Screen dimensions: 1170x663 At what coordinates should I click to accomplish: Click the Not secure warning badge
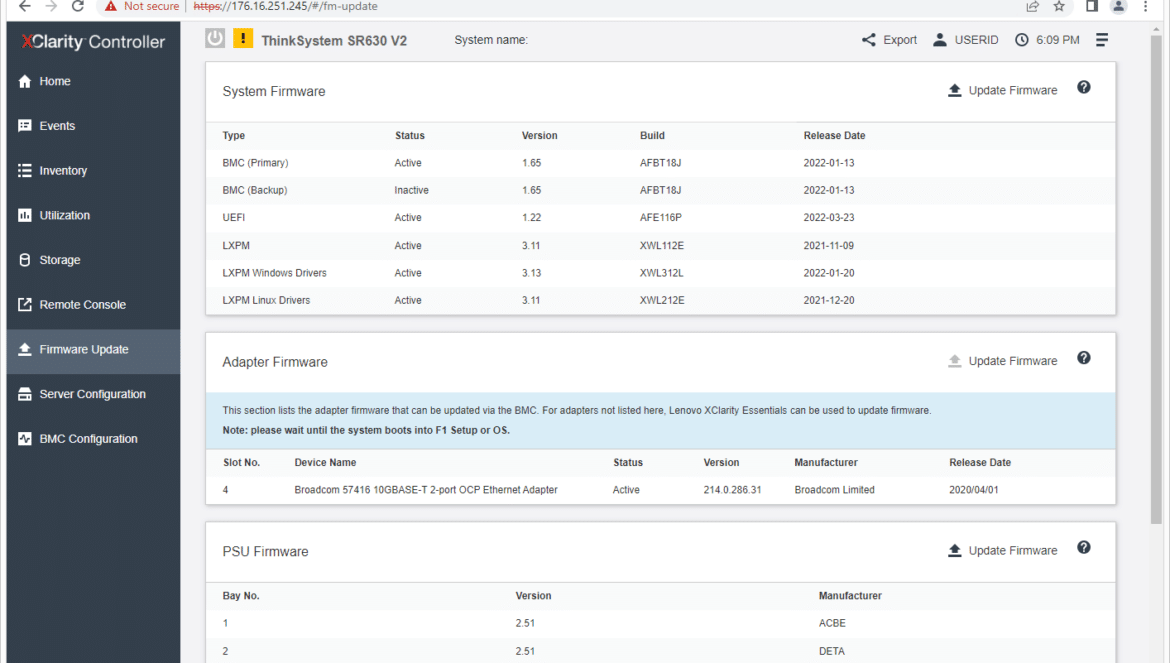(142, 6)
